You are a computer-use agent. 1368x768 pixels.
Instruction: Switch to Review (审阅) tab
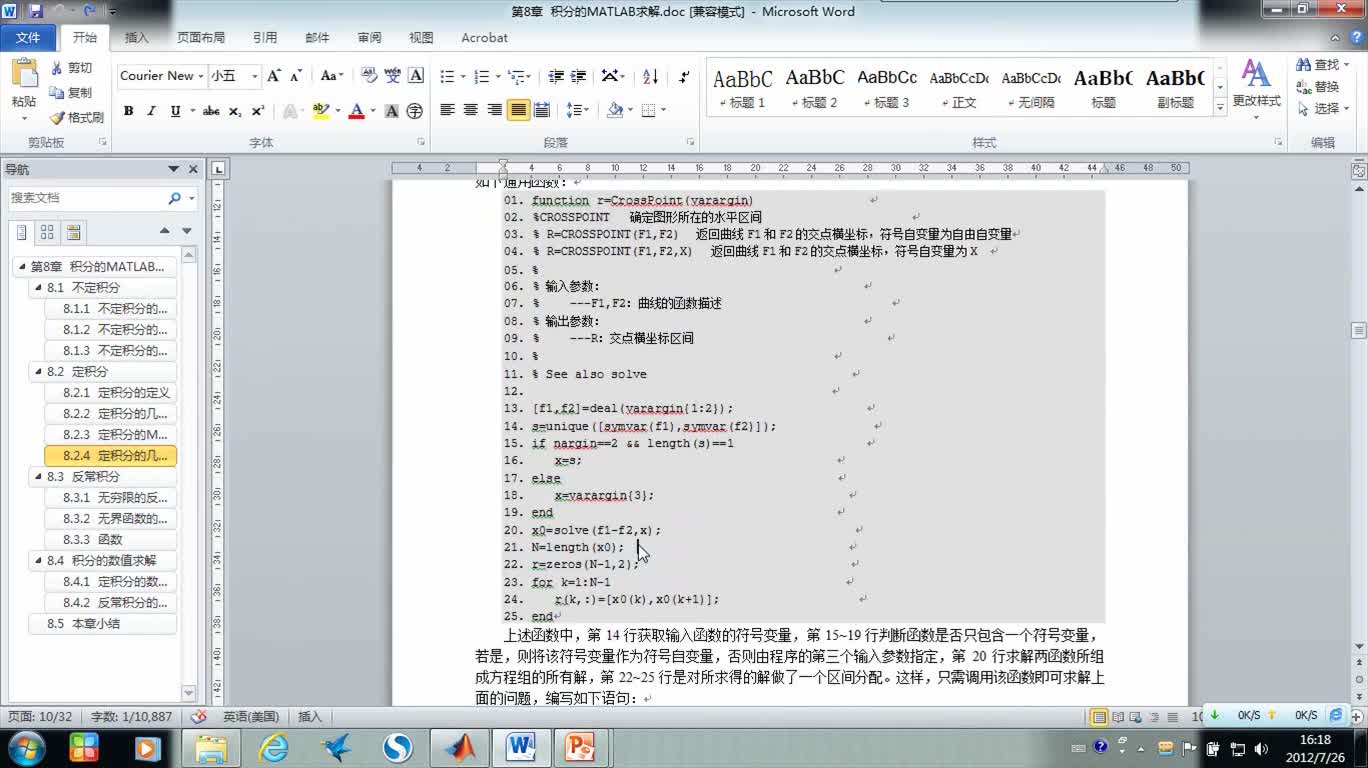[x=369, y=38]
